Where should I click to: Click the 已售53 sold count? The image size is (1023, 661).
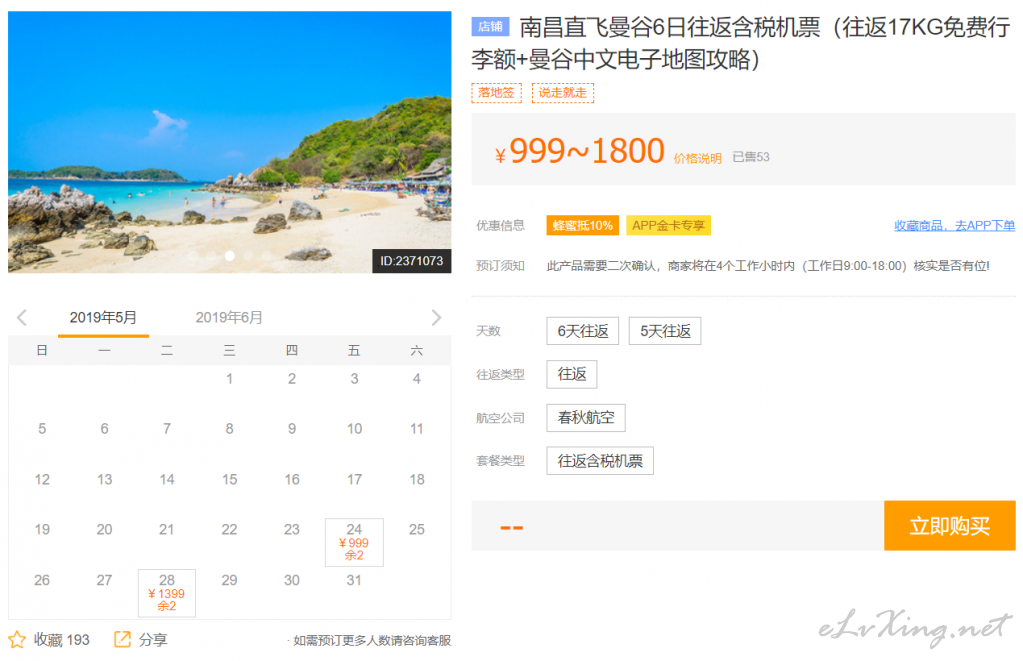[750, 157]
